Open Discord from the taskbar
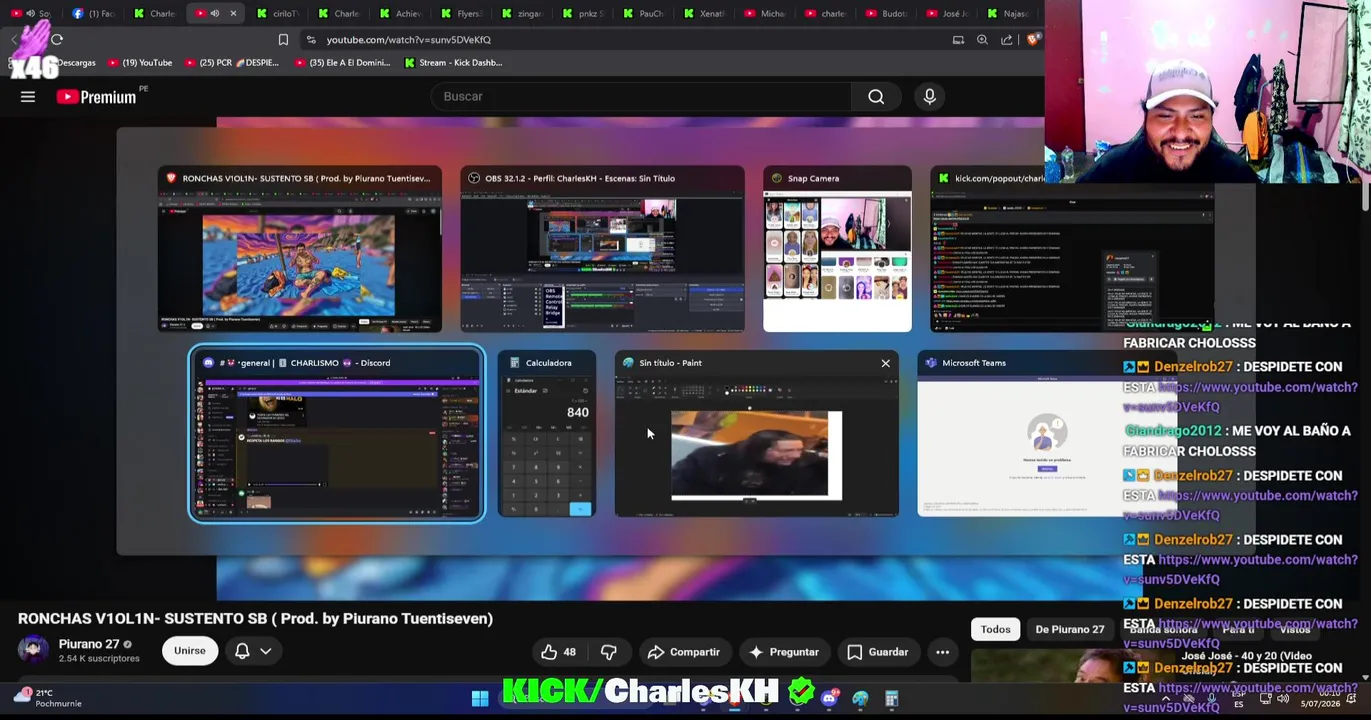The image size is (1371, 720). click(828, 698)
